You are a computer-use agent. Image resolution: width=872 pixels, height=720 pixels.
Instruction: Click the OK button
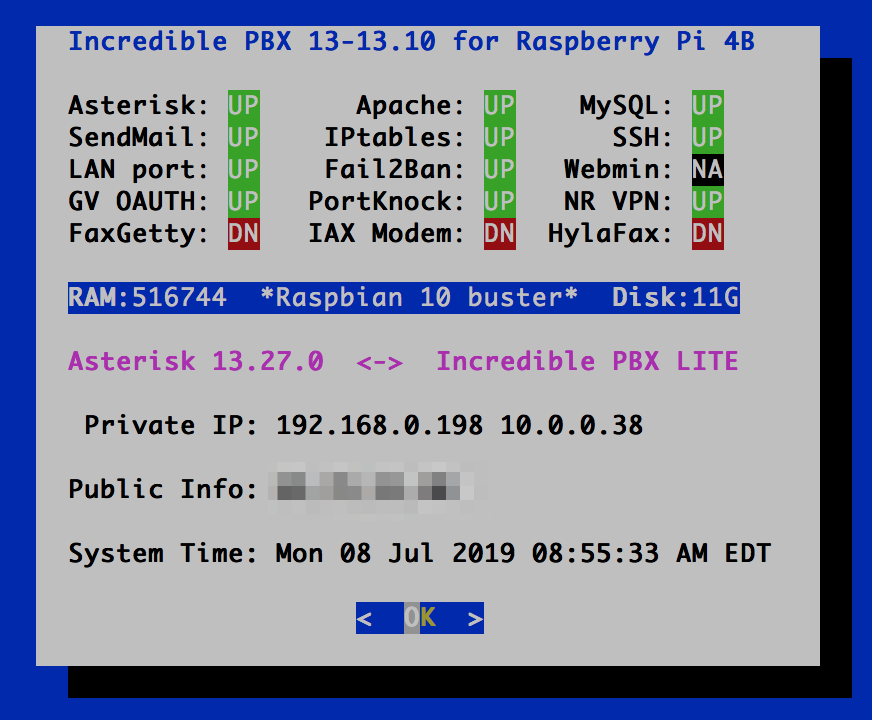[x=420, y=618]
